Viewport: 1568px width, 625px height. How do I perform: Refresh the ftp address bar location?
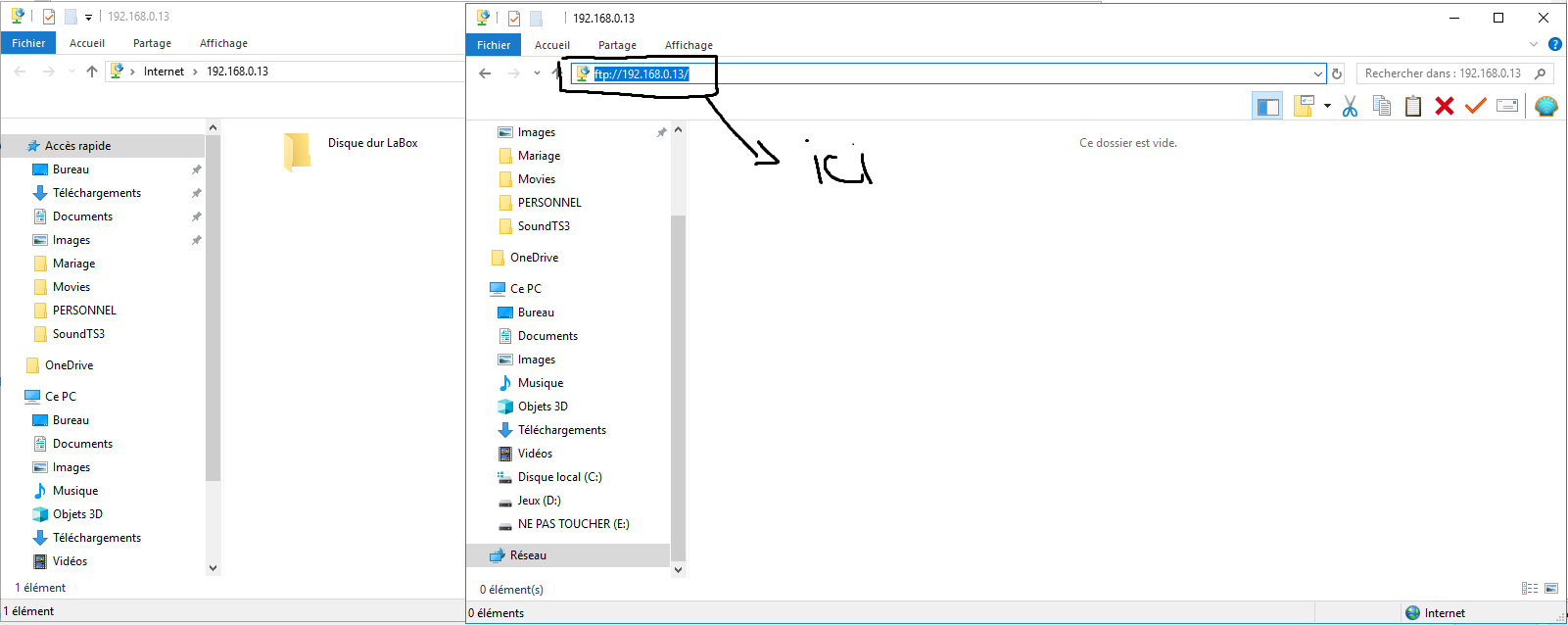pos(1337,73)
